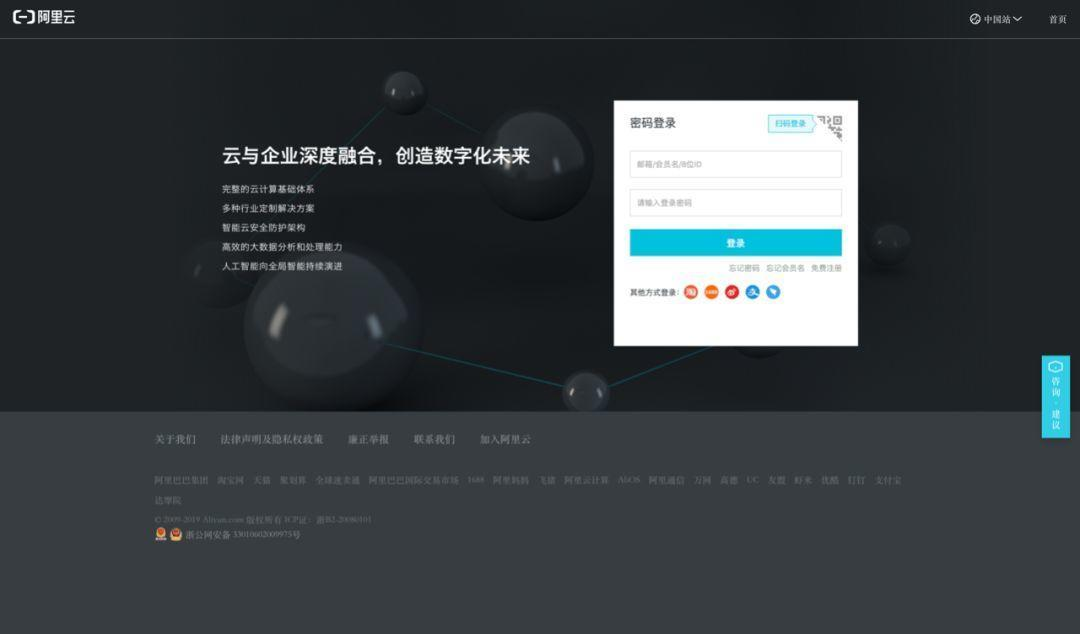This screenshot has height=634, width=1080.
Task: Open 全球速卖通 footer link
Action: tap(338, 480)
